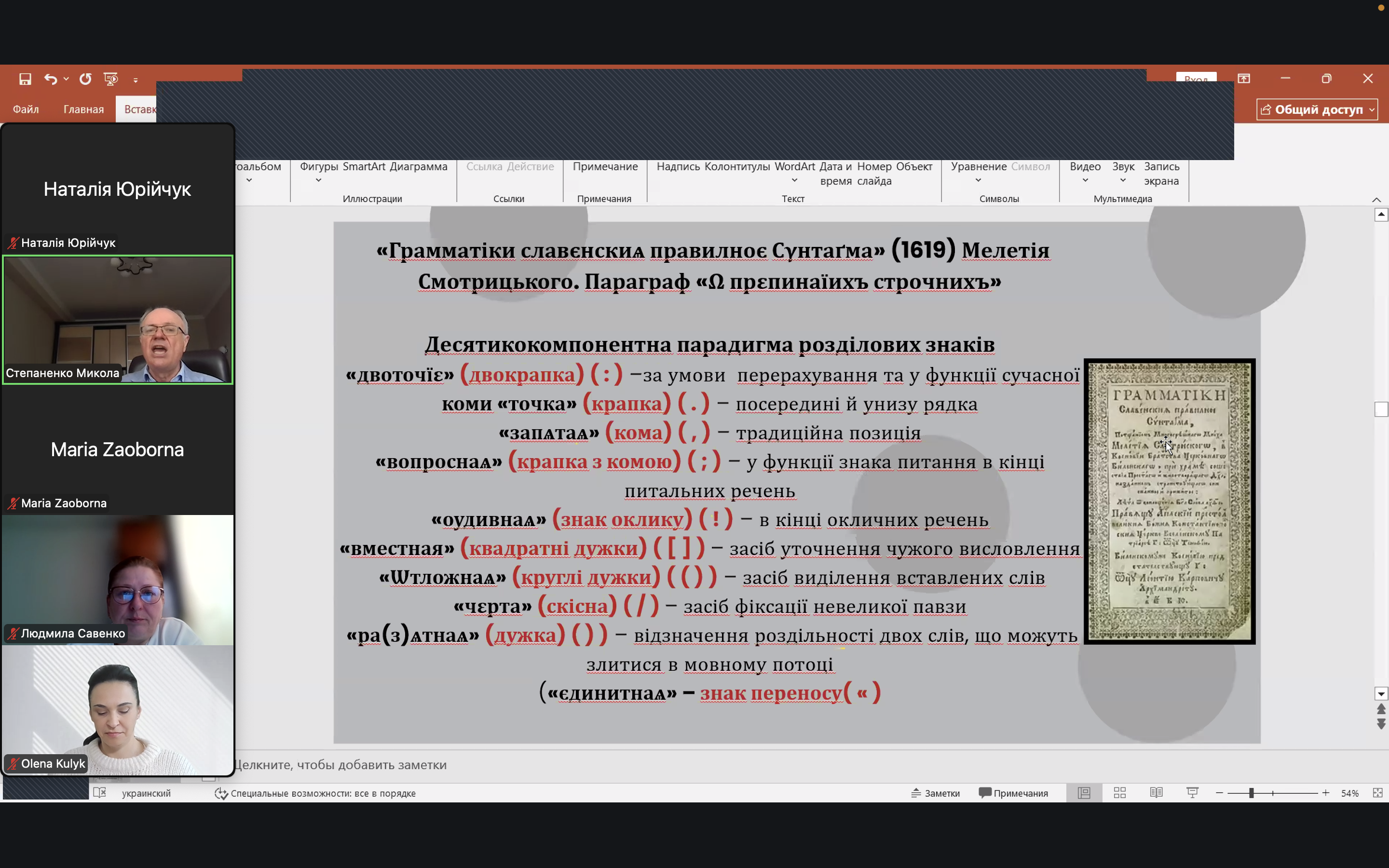Toggle the Примечания comments pane
1389x868 pixels.
[x=1014, y=793]
